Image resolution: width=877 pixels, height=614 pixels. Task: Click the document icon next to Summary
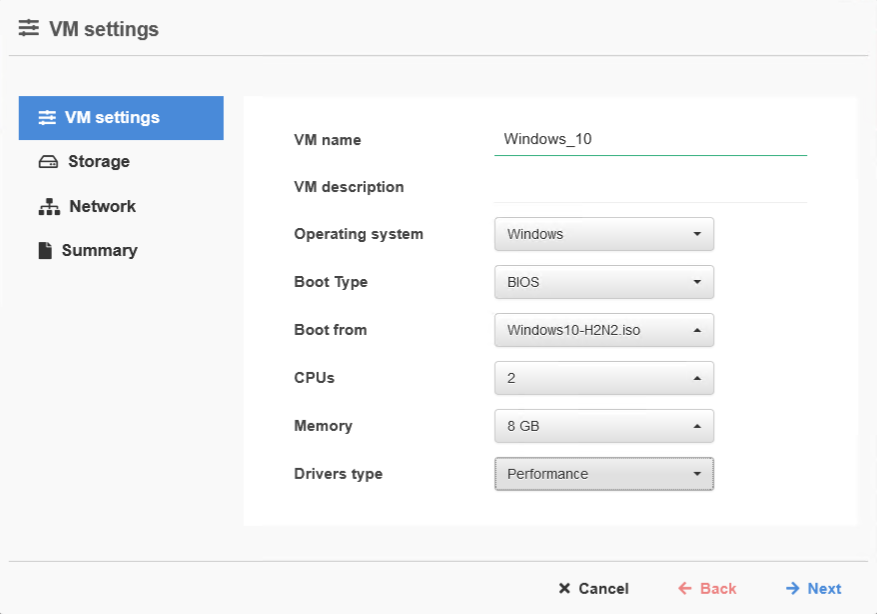point(46,250)
